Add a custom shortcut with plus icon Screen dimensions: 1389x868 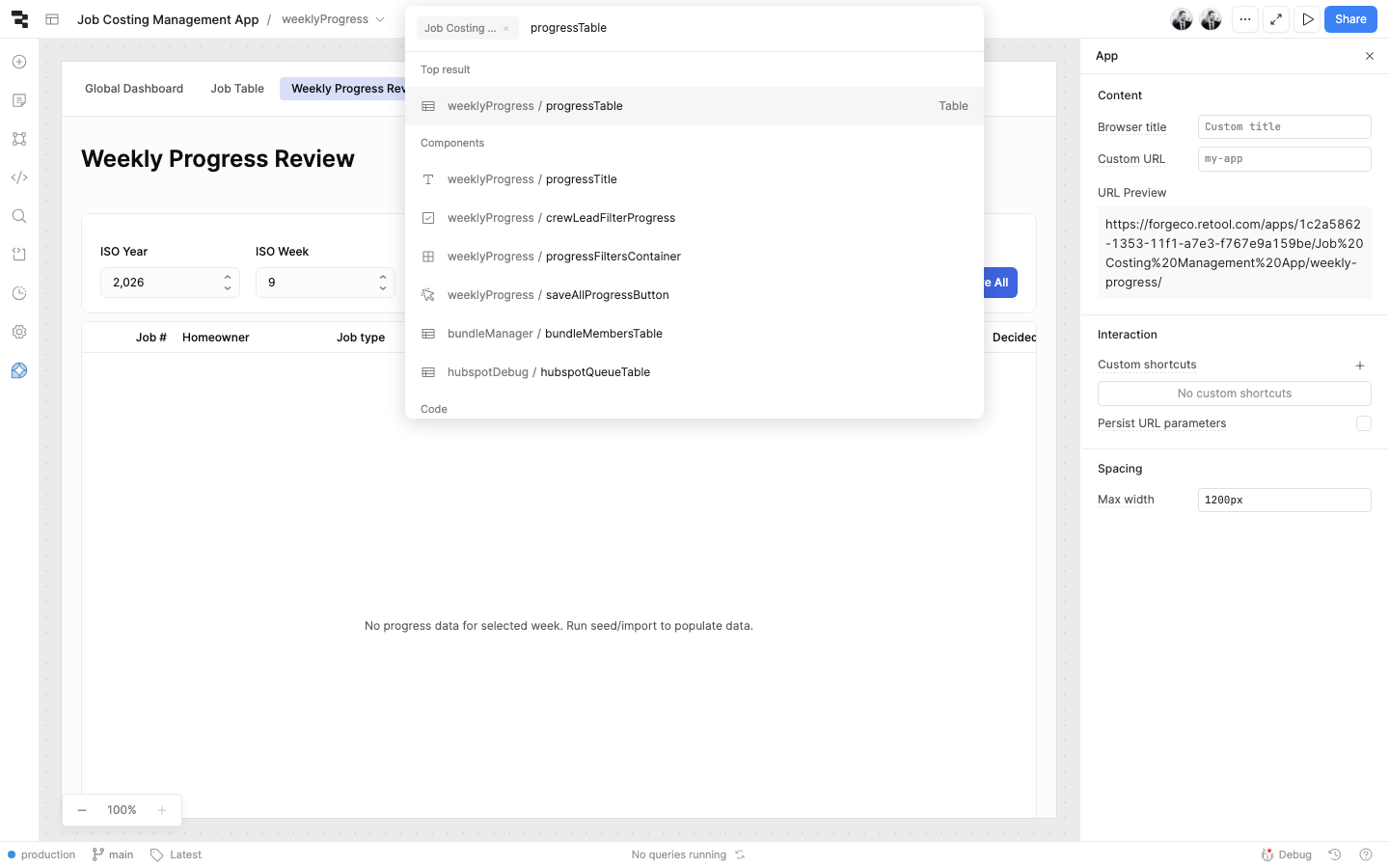point(1360,366)
